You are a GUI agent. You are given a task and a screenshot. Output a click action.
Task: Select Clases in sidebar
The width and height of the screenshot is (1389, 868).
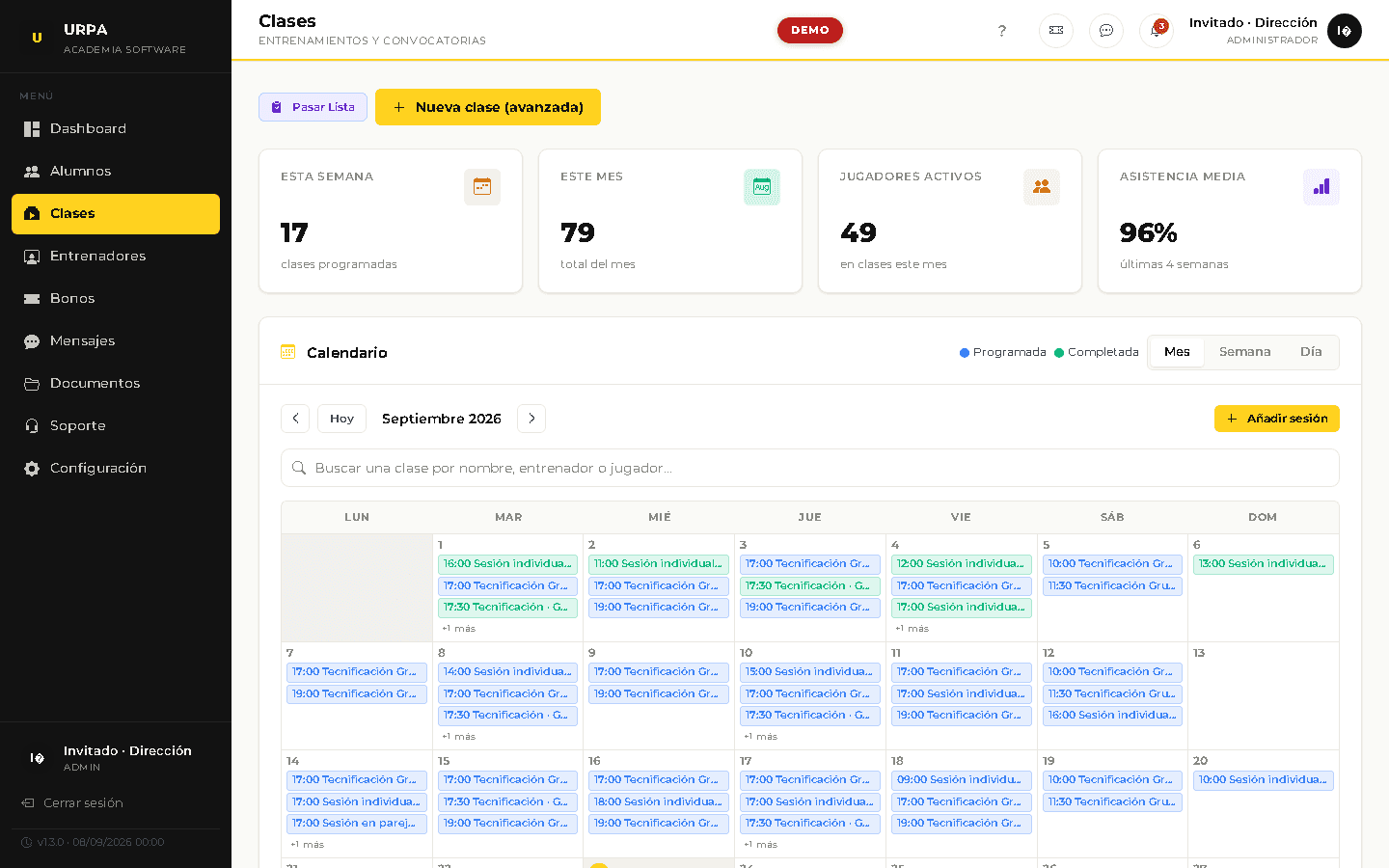pyautogui.click(x=116, y=213)
